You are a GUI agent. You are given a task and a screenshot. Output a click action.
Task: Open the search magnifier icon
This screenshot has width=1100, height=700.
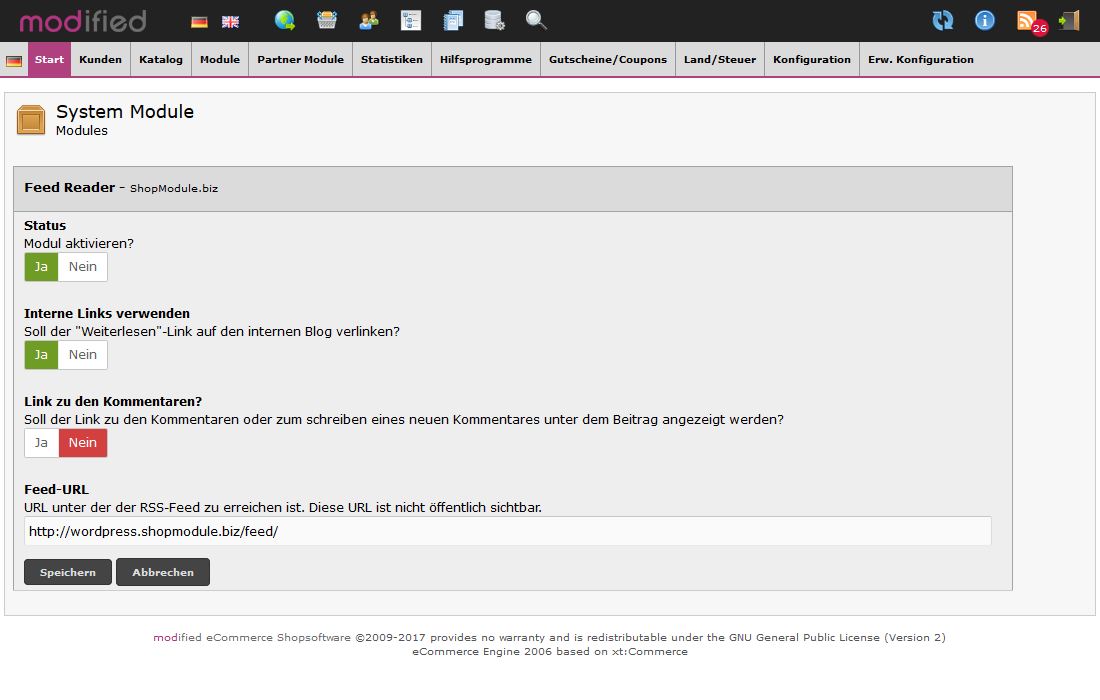pyautogui.click(x=536, y=20)
